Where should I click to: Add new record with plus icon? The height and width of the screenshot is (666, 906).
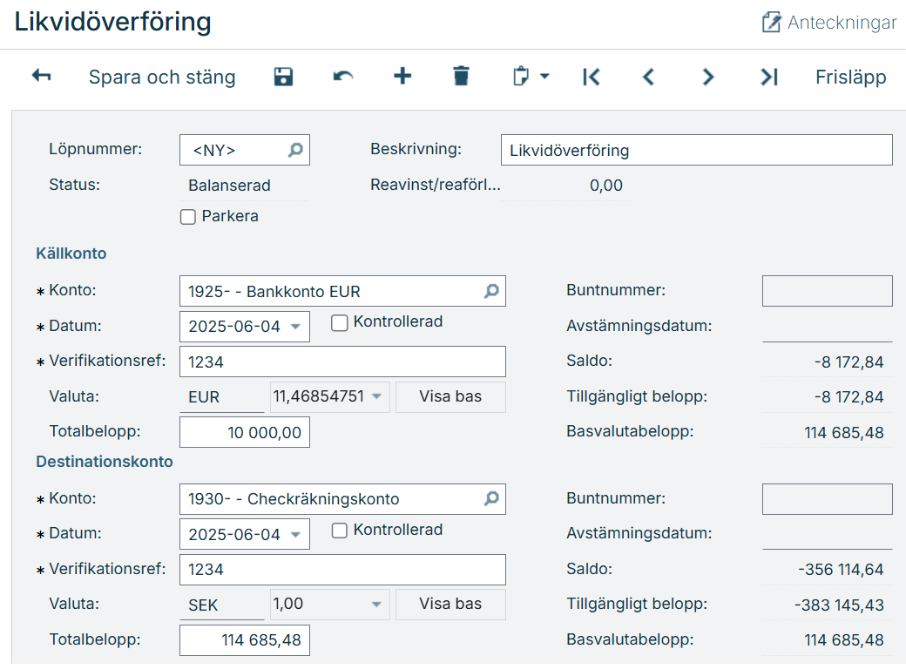(x=402, y=77)
